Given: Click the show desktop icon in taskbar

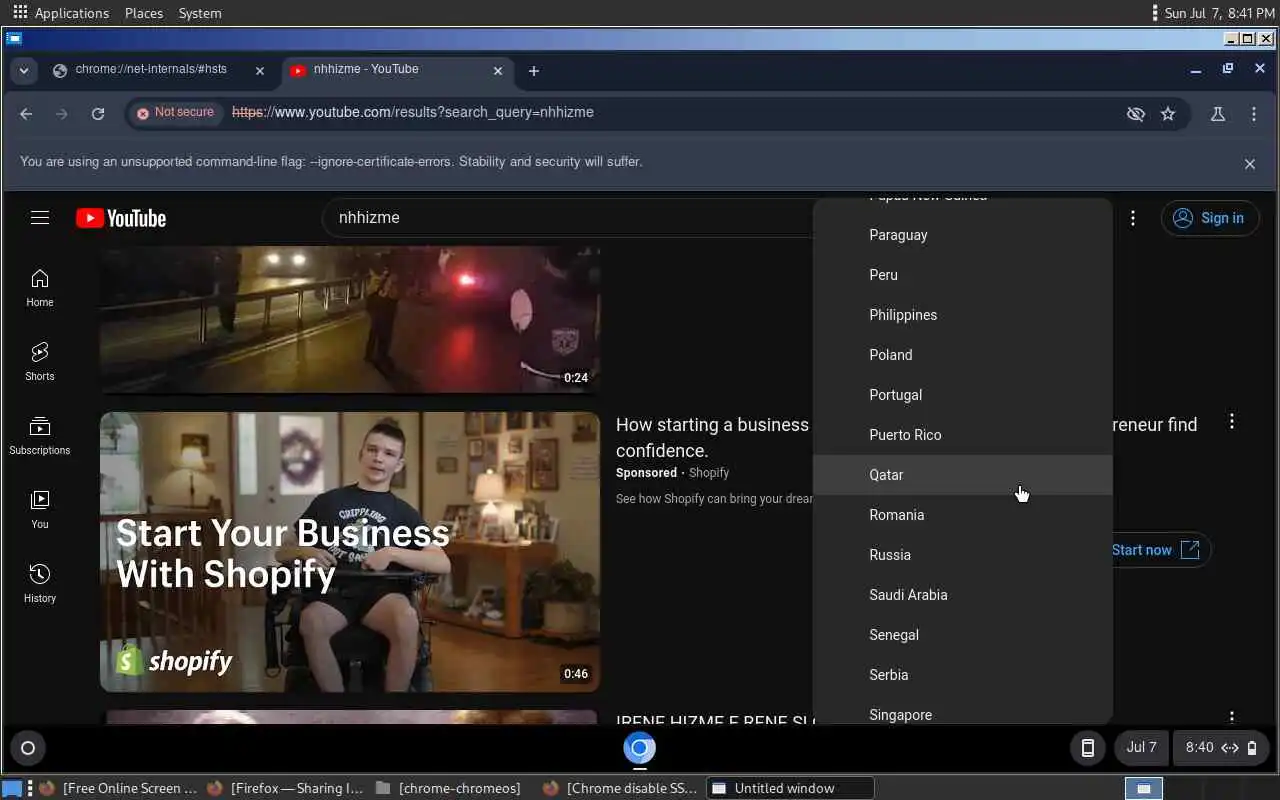Looking at the screenshot, I should point(12,788).
